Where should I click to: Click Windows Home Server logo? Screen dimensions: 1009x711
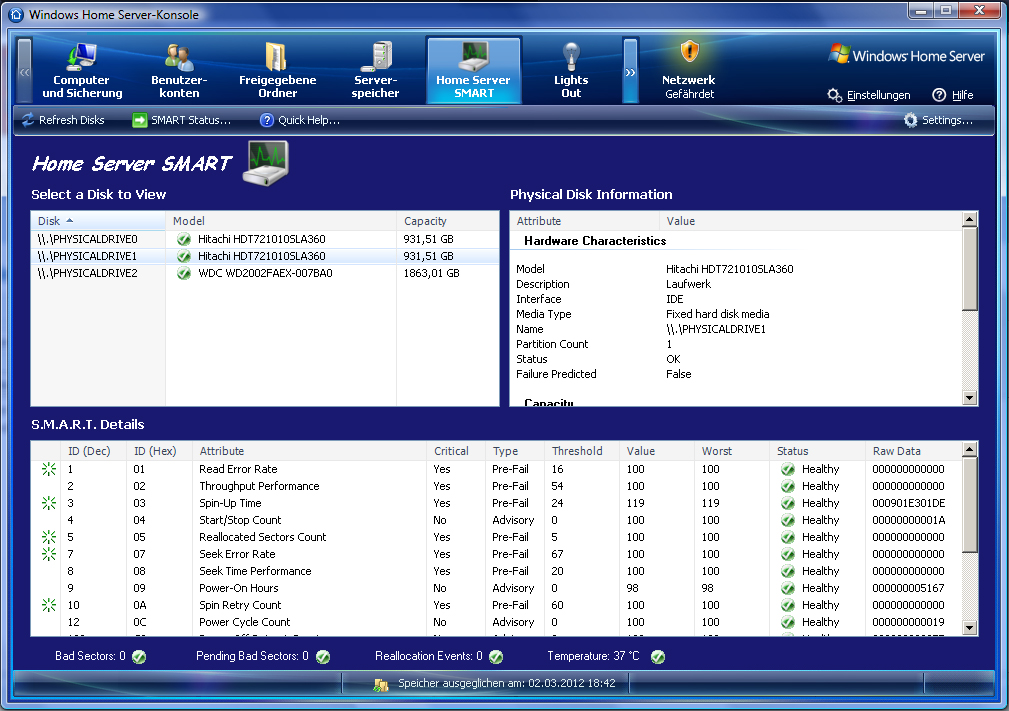(x=907, y=55)
